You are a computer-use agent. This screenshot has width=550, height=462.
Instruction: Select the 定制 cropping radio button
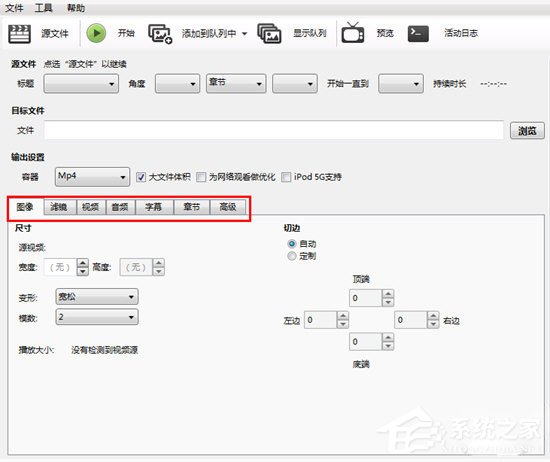point(292,256)
